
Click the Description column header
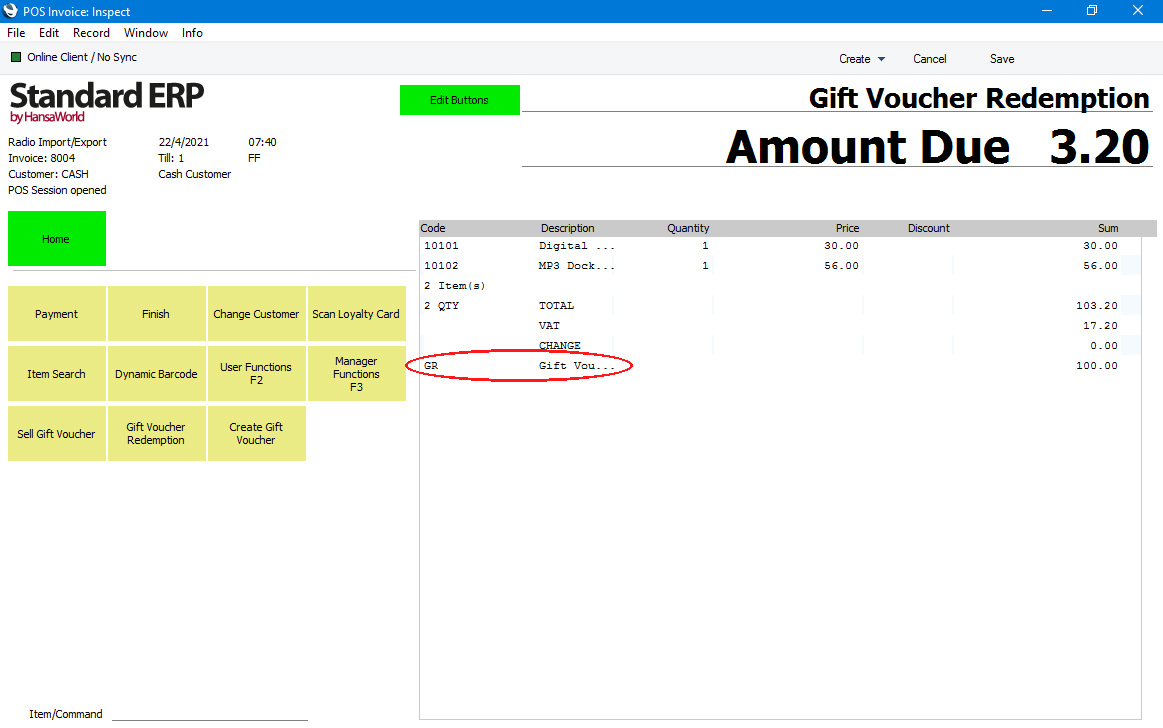click(567, 228)
